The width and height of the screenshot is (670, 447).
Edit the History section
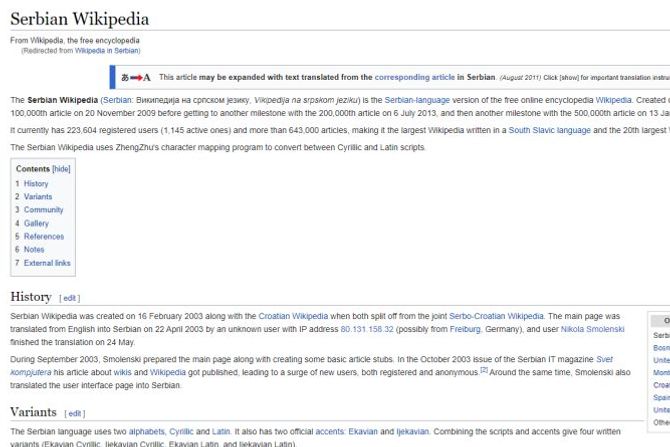coord(70,298)
